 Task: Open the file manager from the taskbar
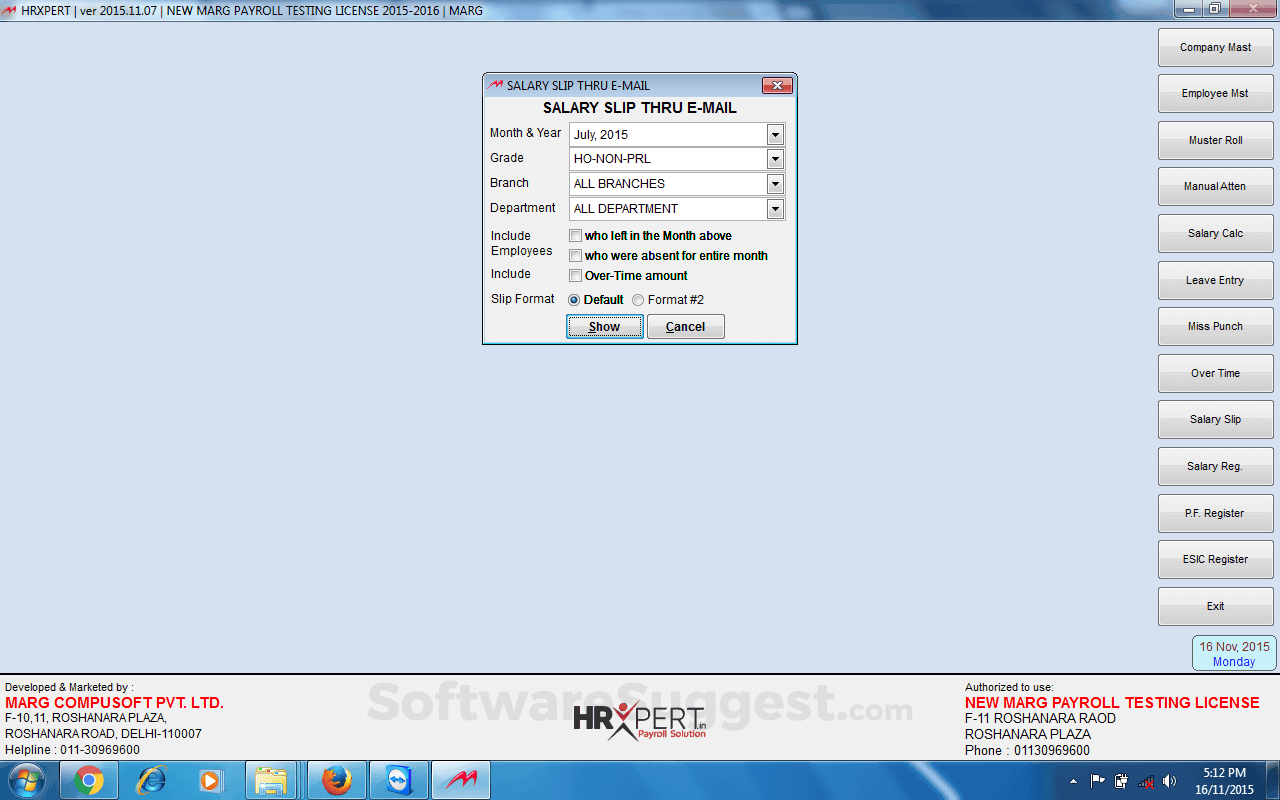pos(273,779)
